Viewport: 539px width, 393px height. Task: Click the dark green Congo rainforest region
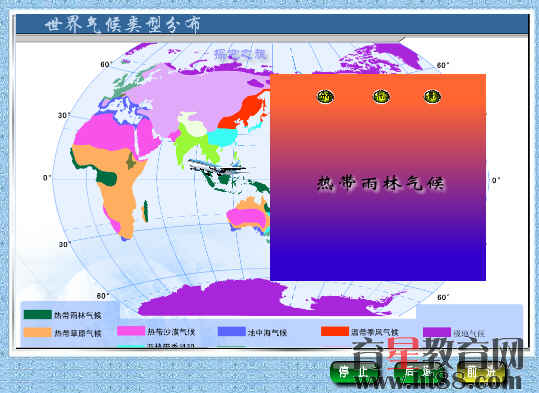tap(107, 178)
